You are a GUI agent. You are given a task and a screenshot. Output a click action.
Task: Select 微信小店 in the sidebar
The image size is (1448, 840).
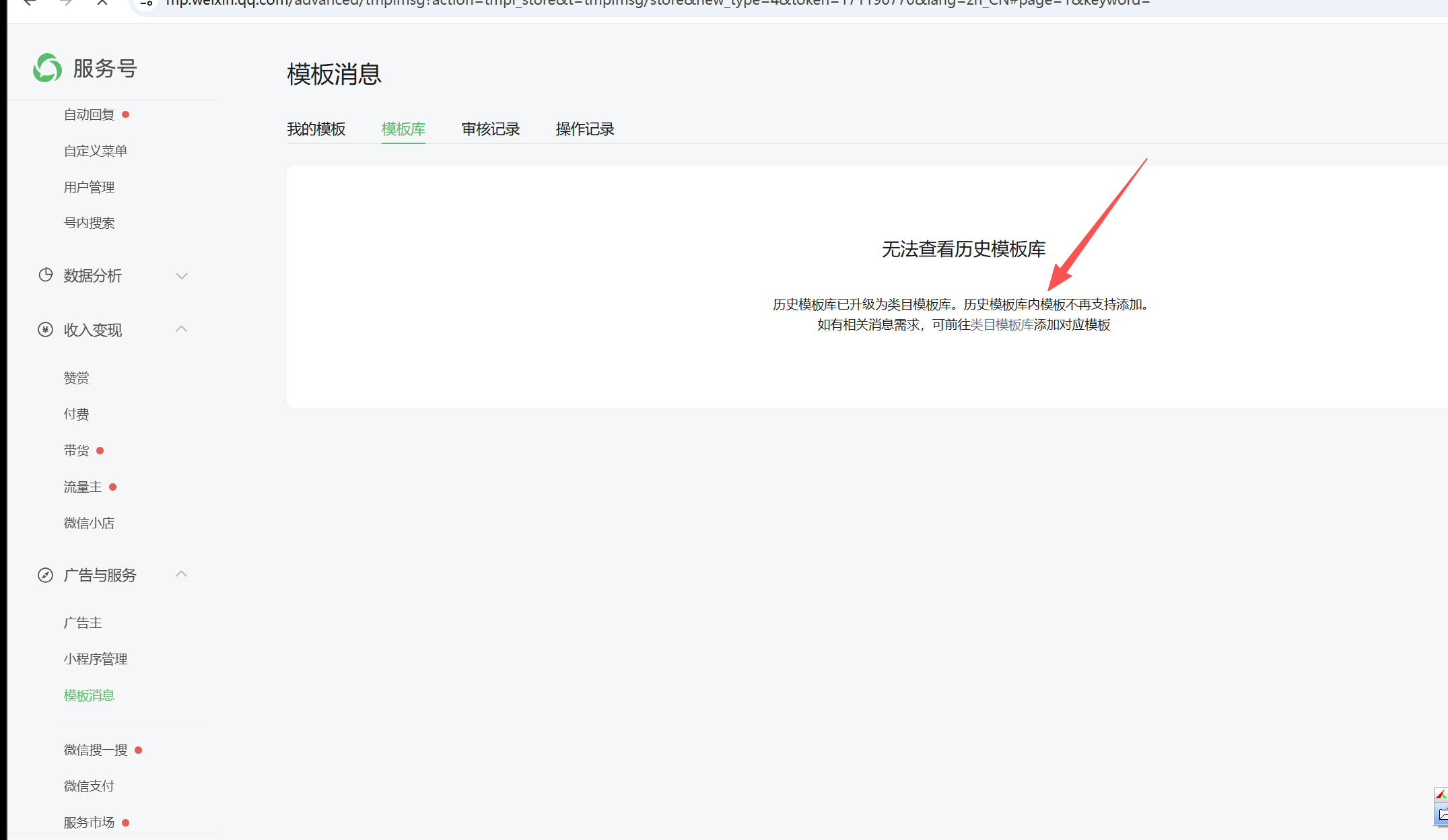click(89, 524)
